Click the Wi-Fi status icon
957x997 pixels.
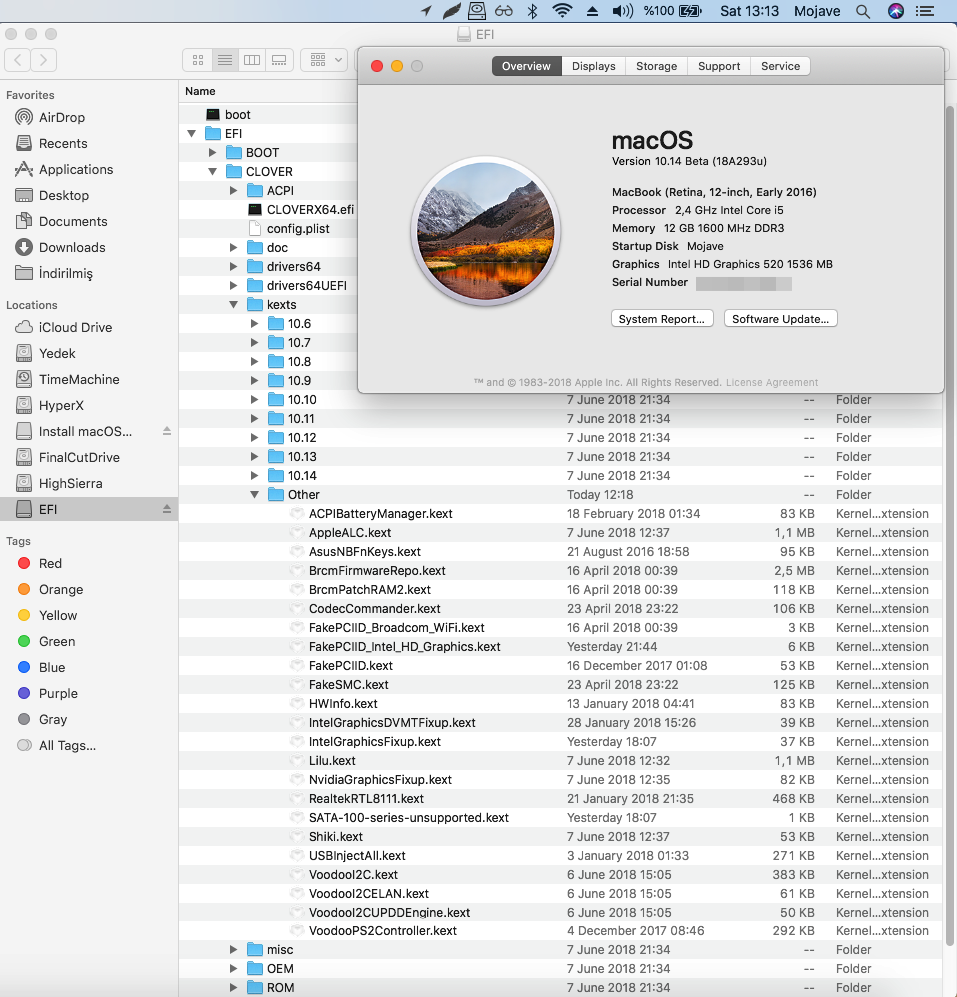click(x=562, y=11)
